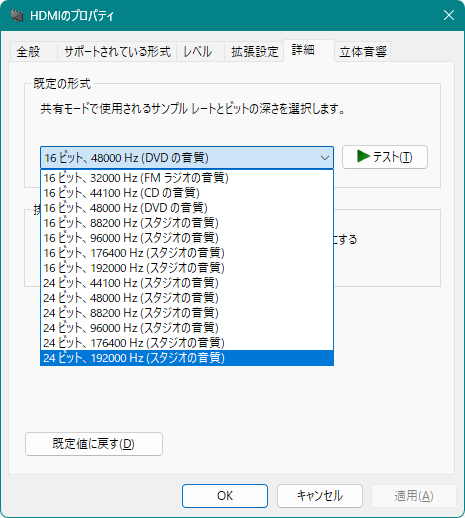Viewport: 465px width, 518px height.
Task: Click the HDMI speaker icon in title bar
Action: point(16,15)
